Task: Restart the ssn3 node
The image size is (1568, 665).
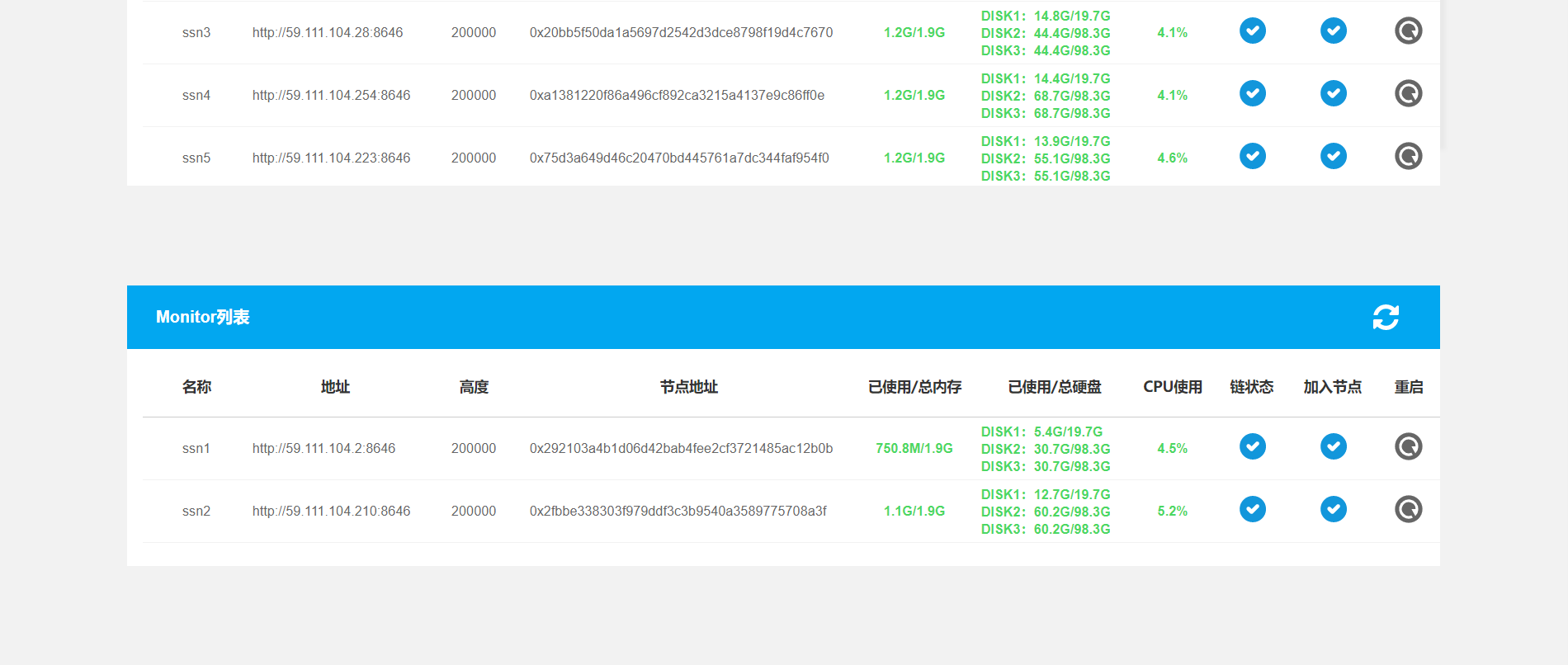Action: pyautogui.click(x=1408, y=31)
